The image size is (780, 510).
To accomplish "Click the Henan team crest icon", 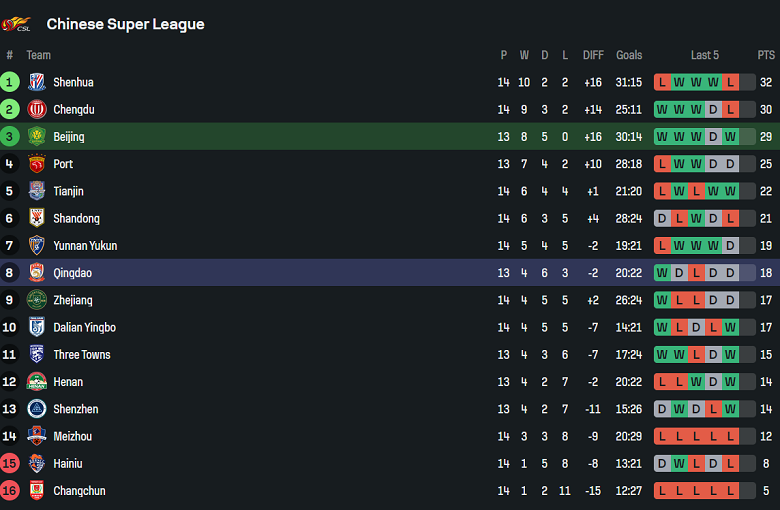I will click(37, 382).
